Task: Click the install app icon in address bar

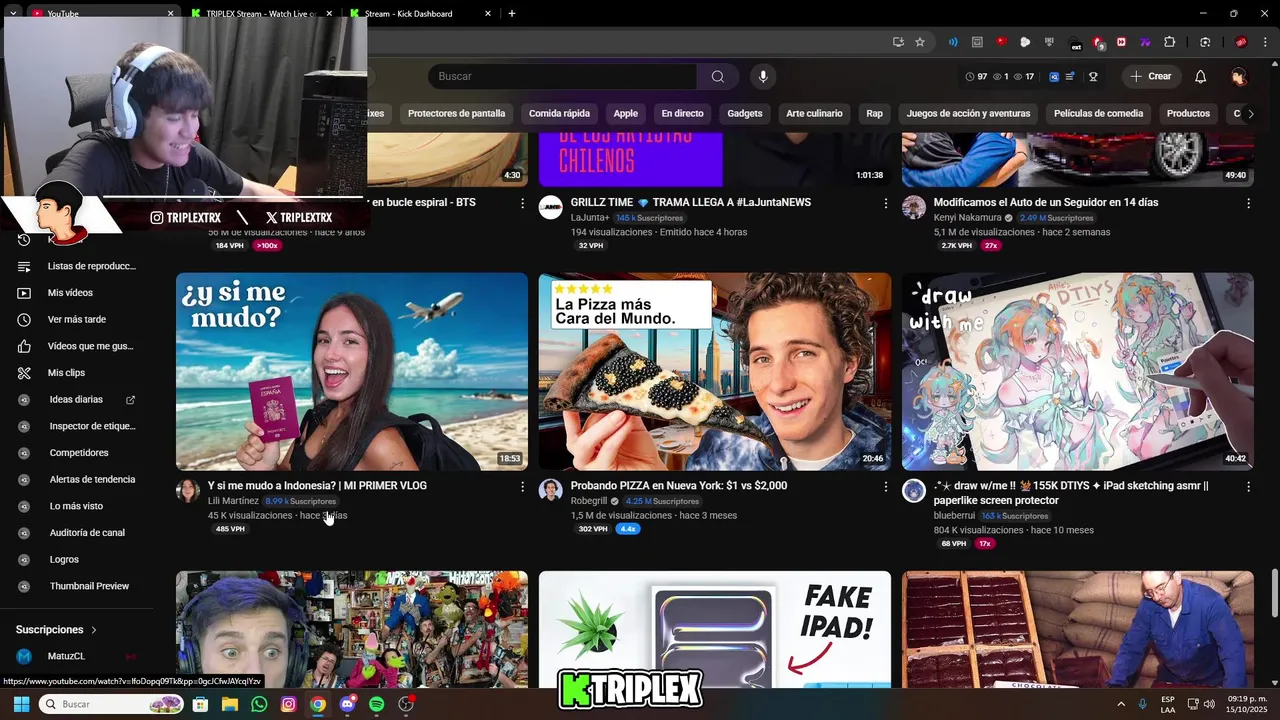Action: tap(898, 42)
